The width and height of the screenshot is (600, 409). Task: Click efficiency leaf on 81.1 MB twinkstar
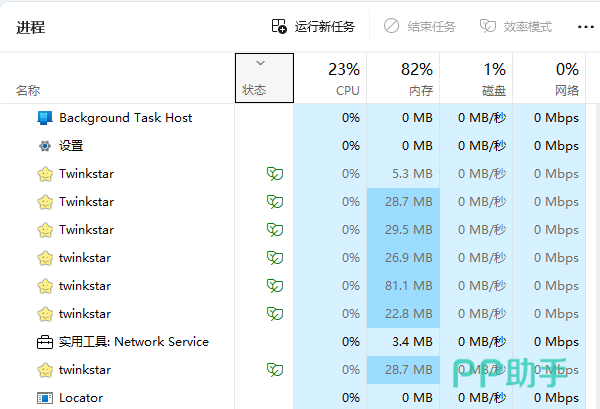pos(275,286)
